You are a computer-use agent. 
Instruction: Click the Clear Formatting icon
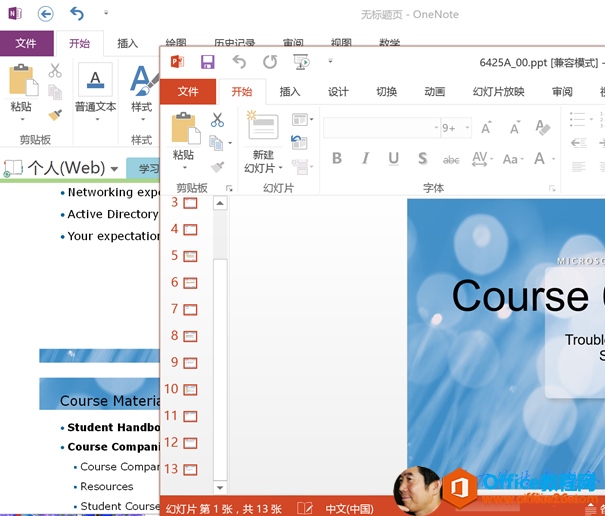coord(542,127)
